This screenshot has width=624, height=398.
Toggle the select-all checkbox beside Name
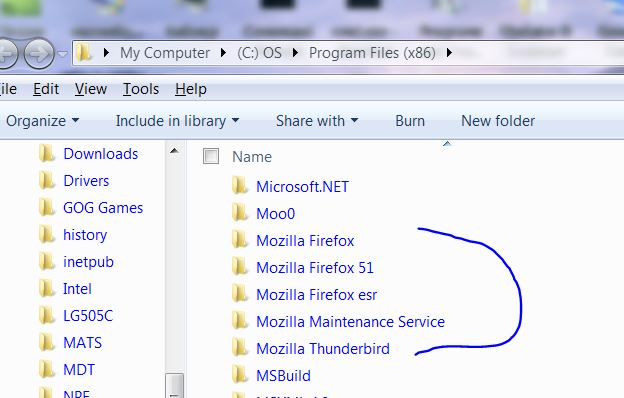[x=211, y=156]
